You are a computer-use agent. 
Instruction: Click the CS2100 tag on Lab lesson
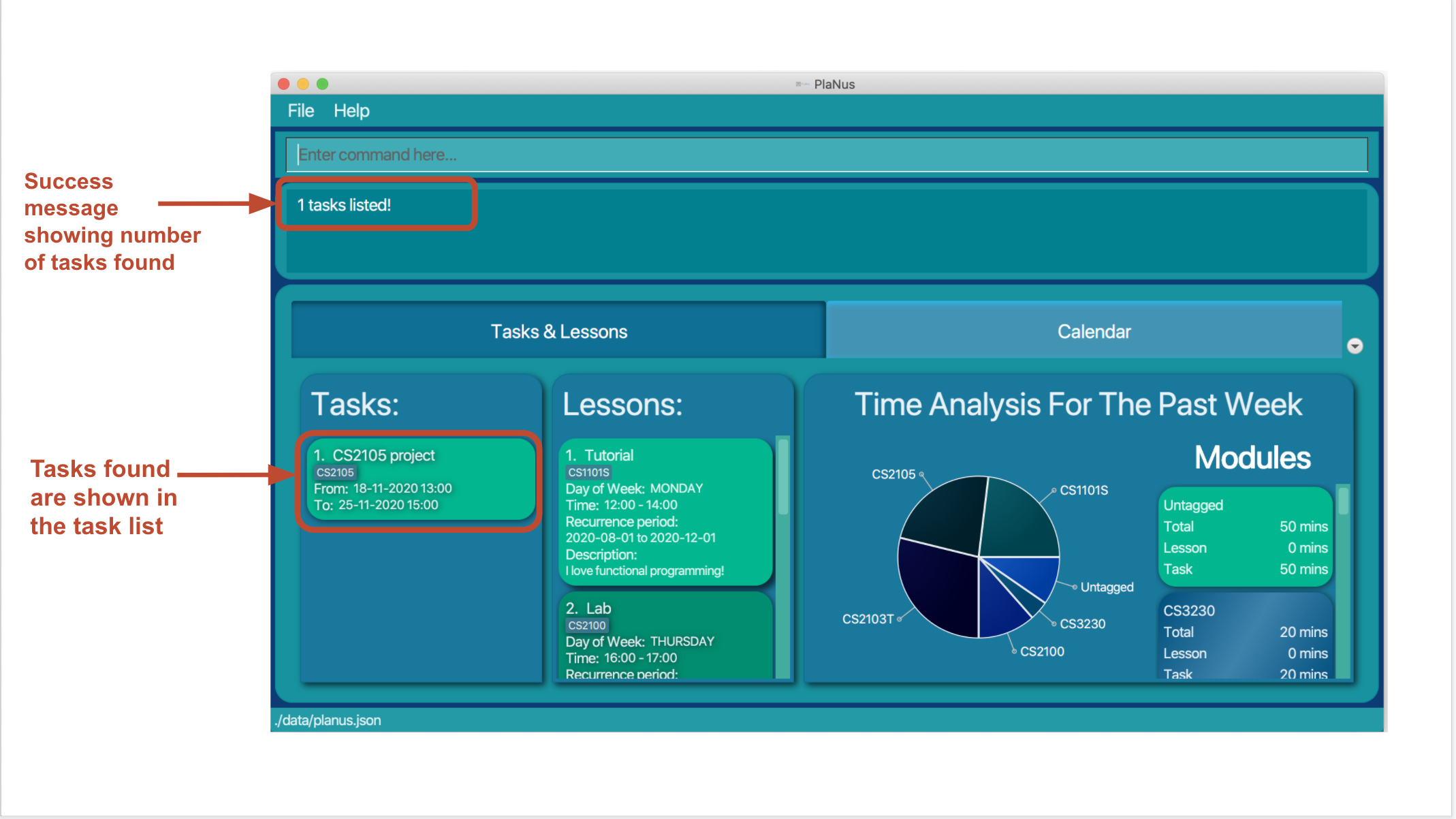[586, 625]
